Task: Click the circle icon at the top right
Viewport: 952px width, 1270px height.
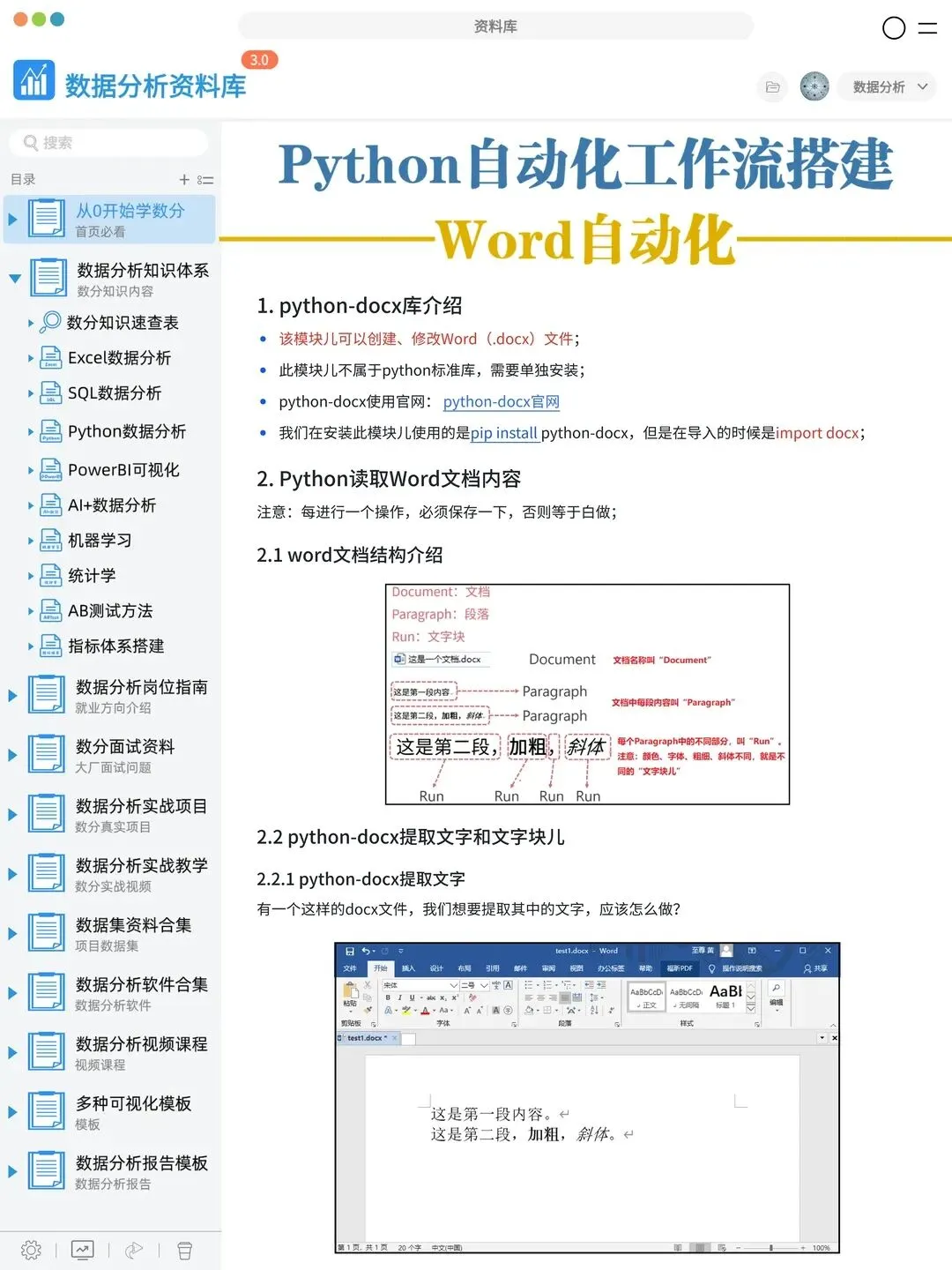Action: click(x=894, y=28)
